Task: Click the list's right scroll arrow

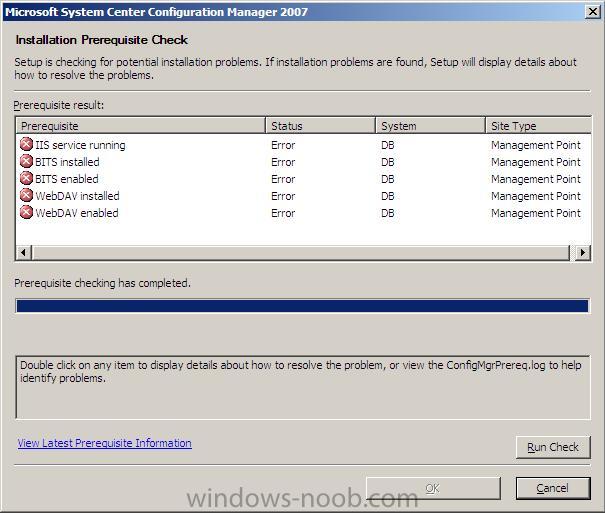Action: pos(583,253)
